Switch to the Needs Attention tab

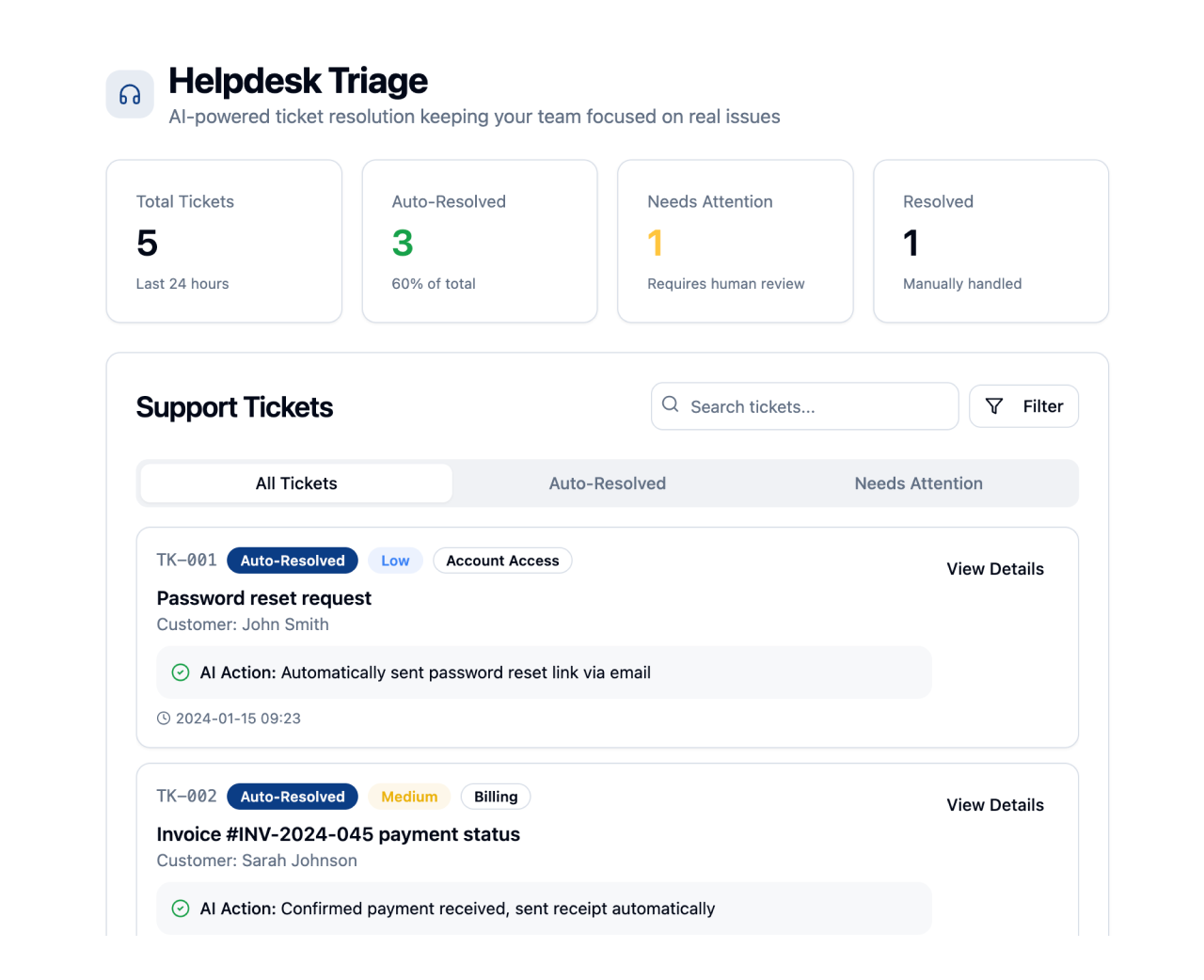(x=919, y=482)
